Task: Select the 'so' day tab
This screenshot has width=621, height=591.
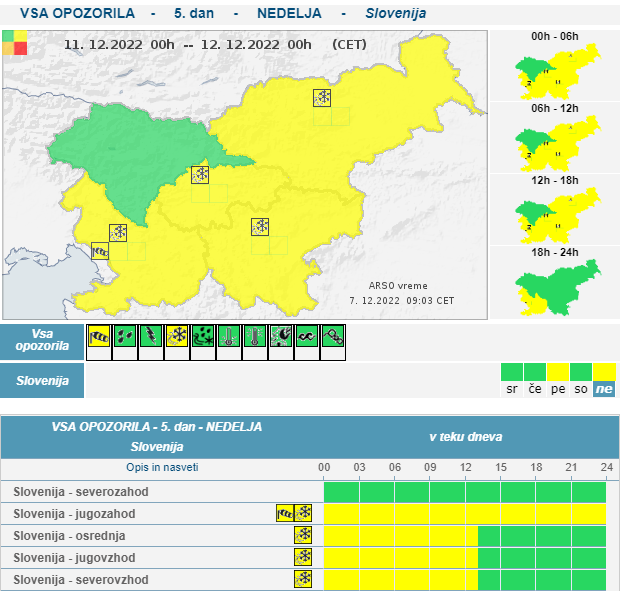Action: coord(581,389)
